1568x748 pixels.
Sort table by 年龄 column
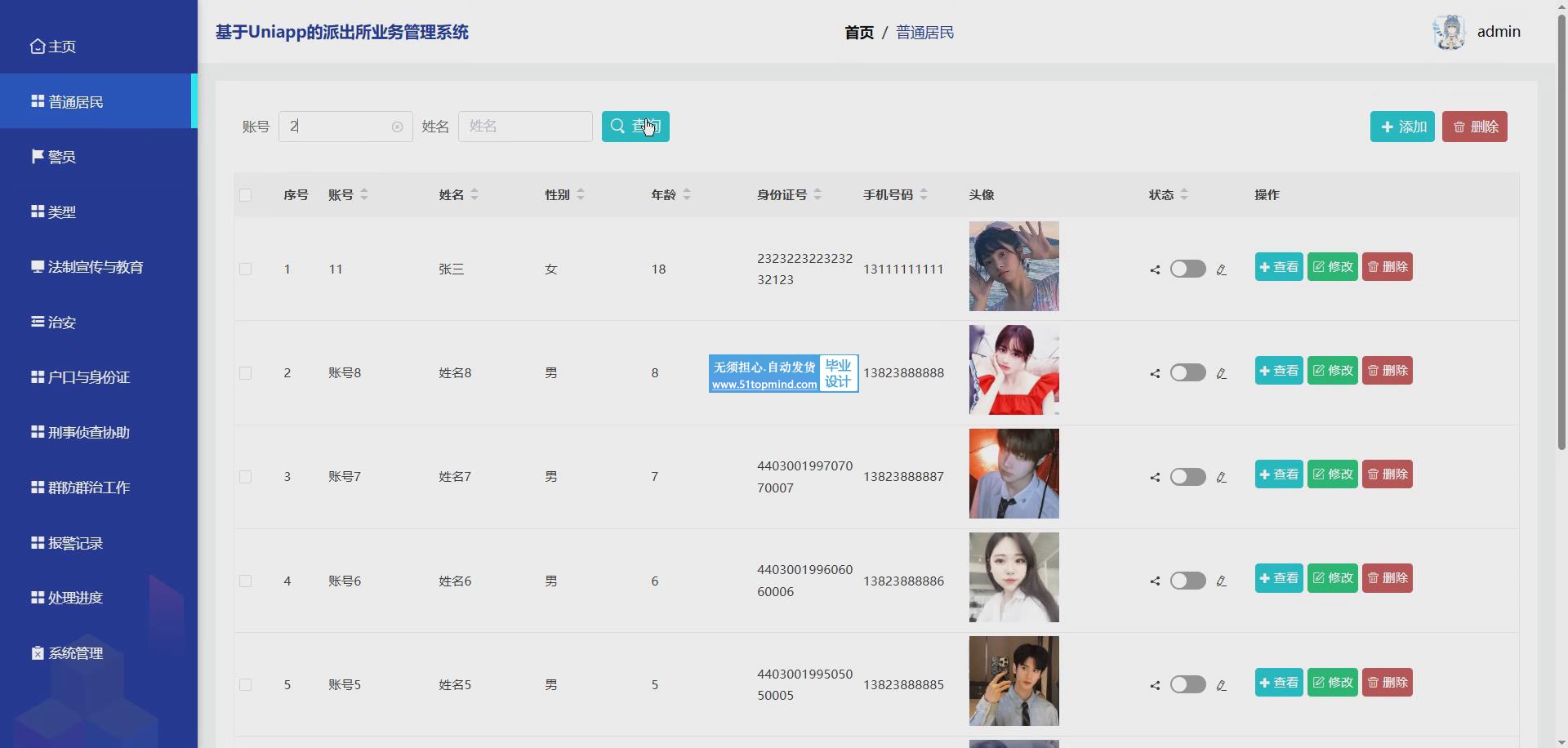tap(687, 194)
